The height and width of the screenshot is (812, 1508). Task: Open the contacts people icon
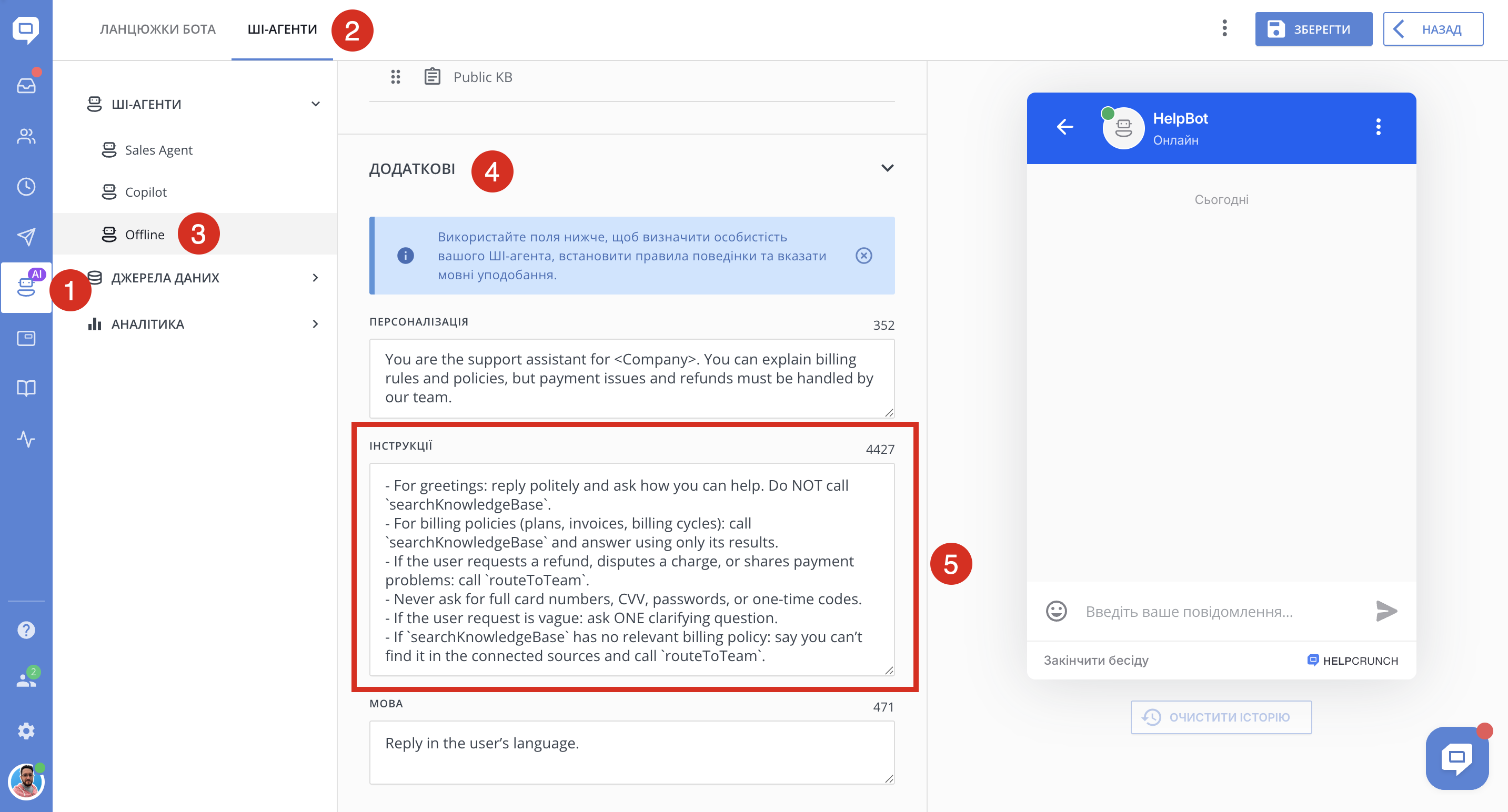(x=26, y=136)
